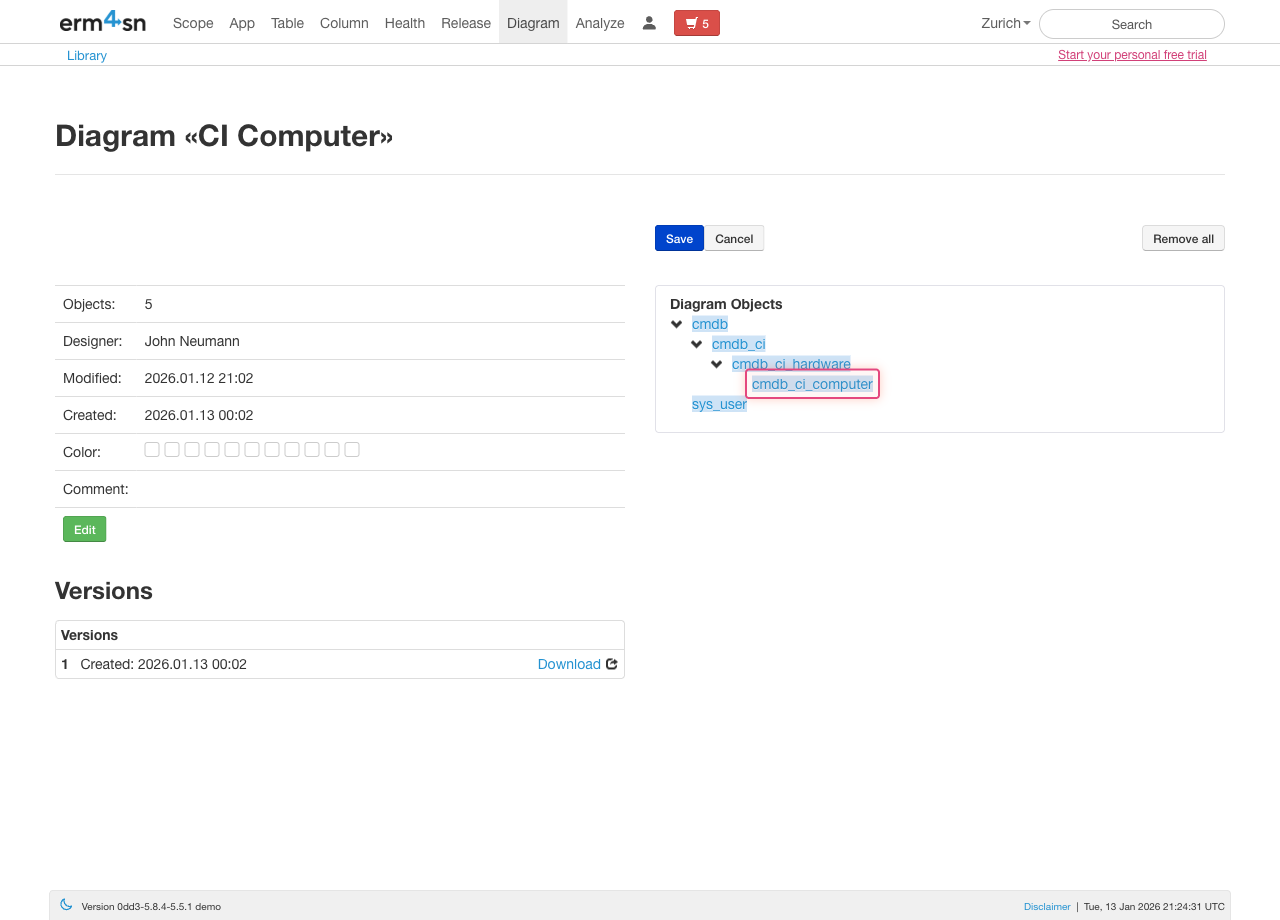Open the Zurich release dropdown
Viewport: 1280px width, 920px height.
[x=1005, y=23]
